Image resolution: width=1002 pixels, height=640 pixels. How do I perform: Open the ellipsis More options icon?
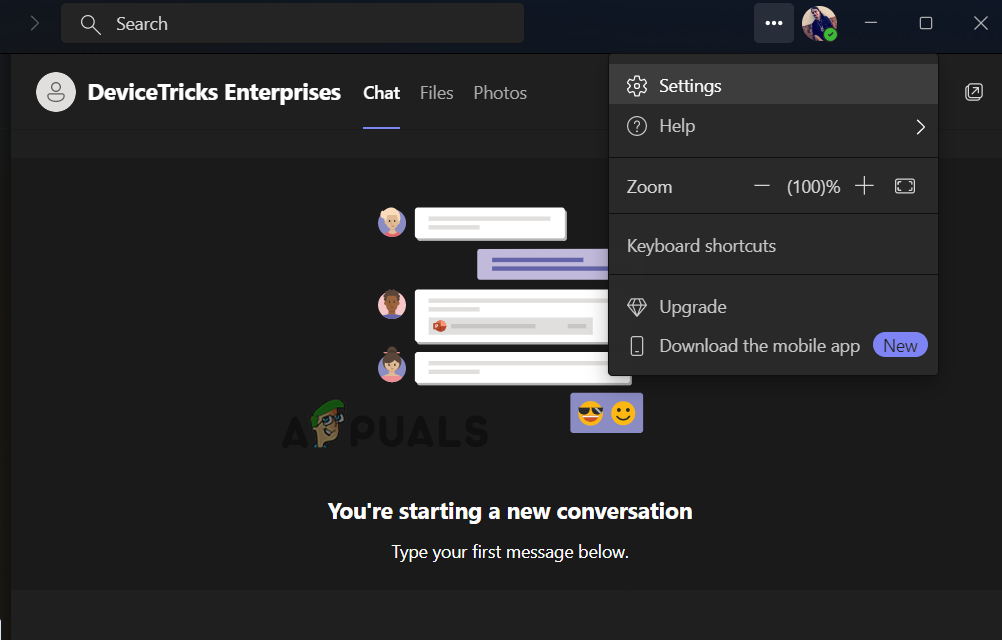[773, 23]
